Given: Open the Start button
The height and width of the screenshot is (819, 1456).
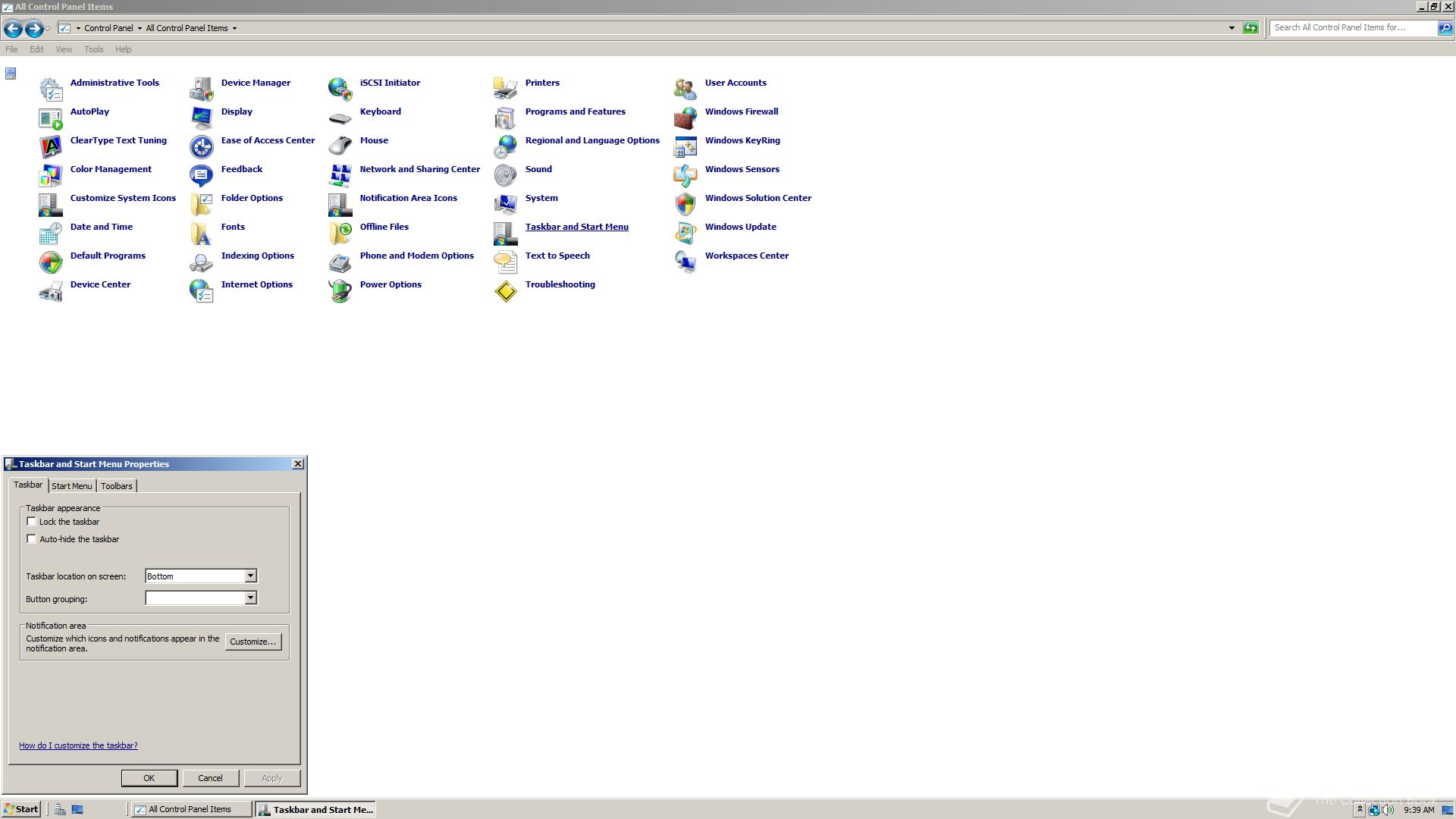Looking at the screenshot, I should coord(21,809).
